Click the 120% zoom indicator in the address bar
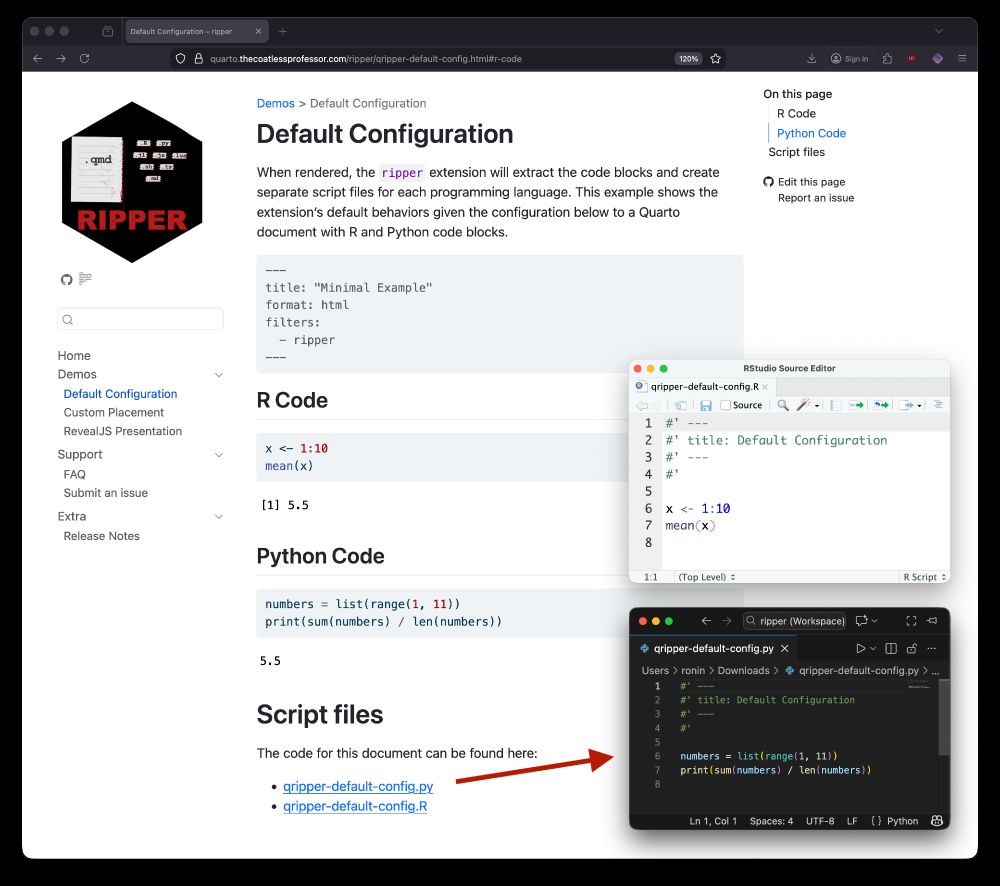The image size is (1000, 886). pyautogui.click(x=688, y=58)
